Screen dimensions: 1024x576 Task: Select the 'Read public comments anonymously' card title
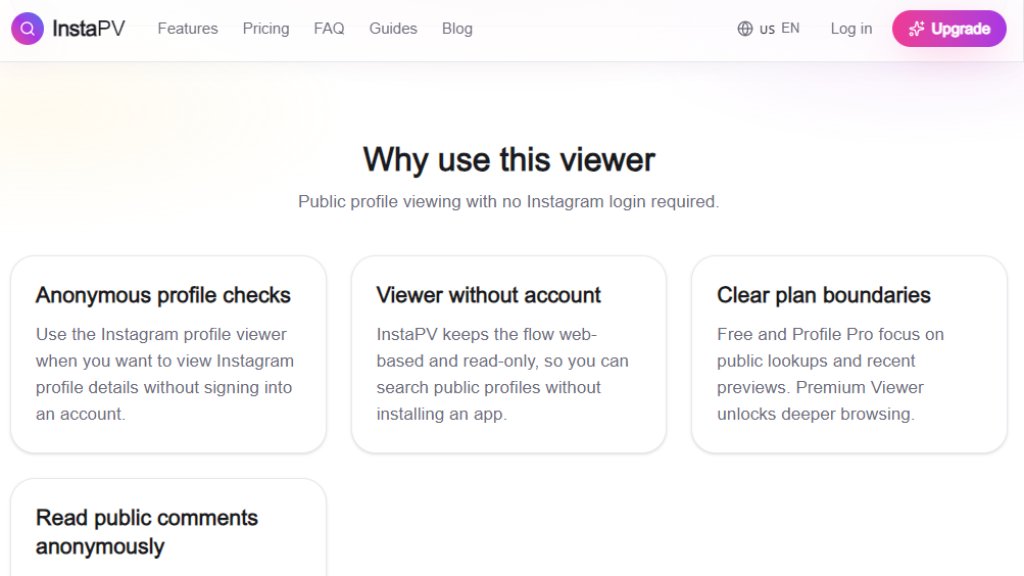coord(147,532)
